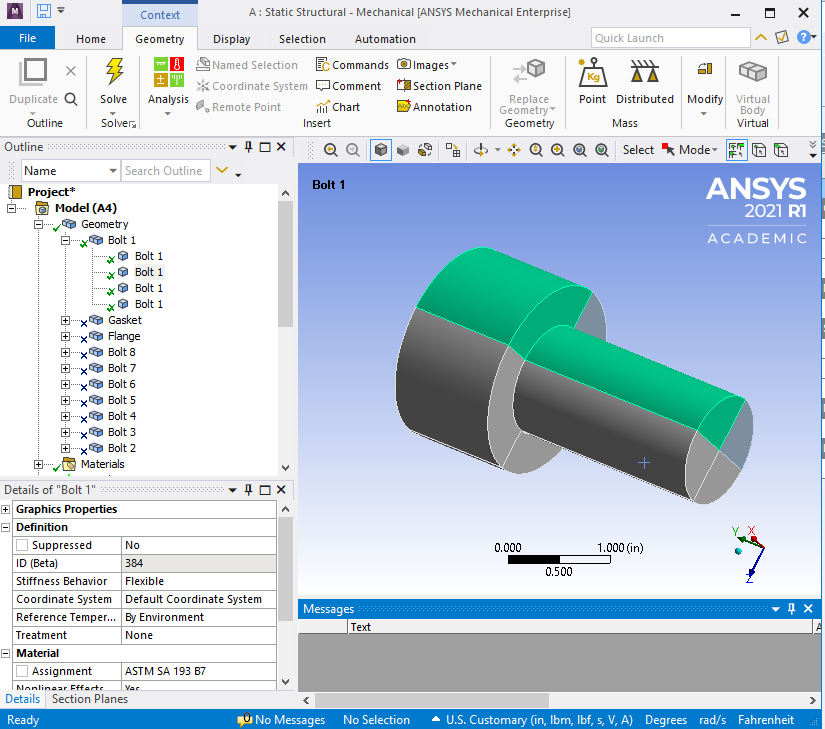Insert a Chart from the ribbon
This screenshot has height=729, width=825.
coord(338,107)
